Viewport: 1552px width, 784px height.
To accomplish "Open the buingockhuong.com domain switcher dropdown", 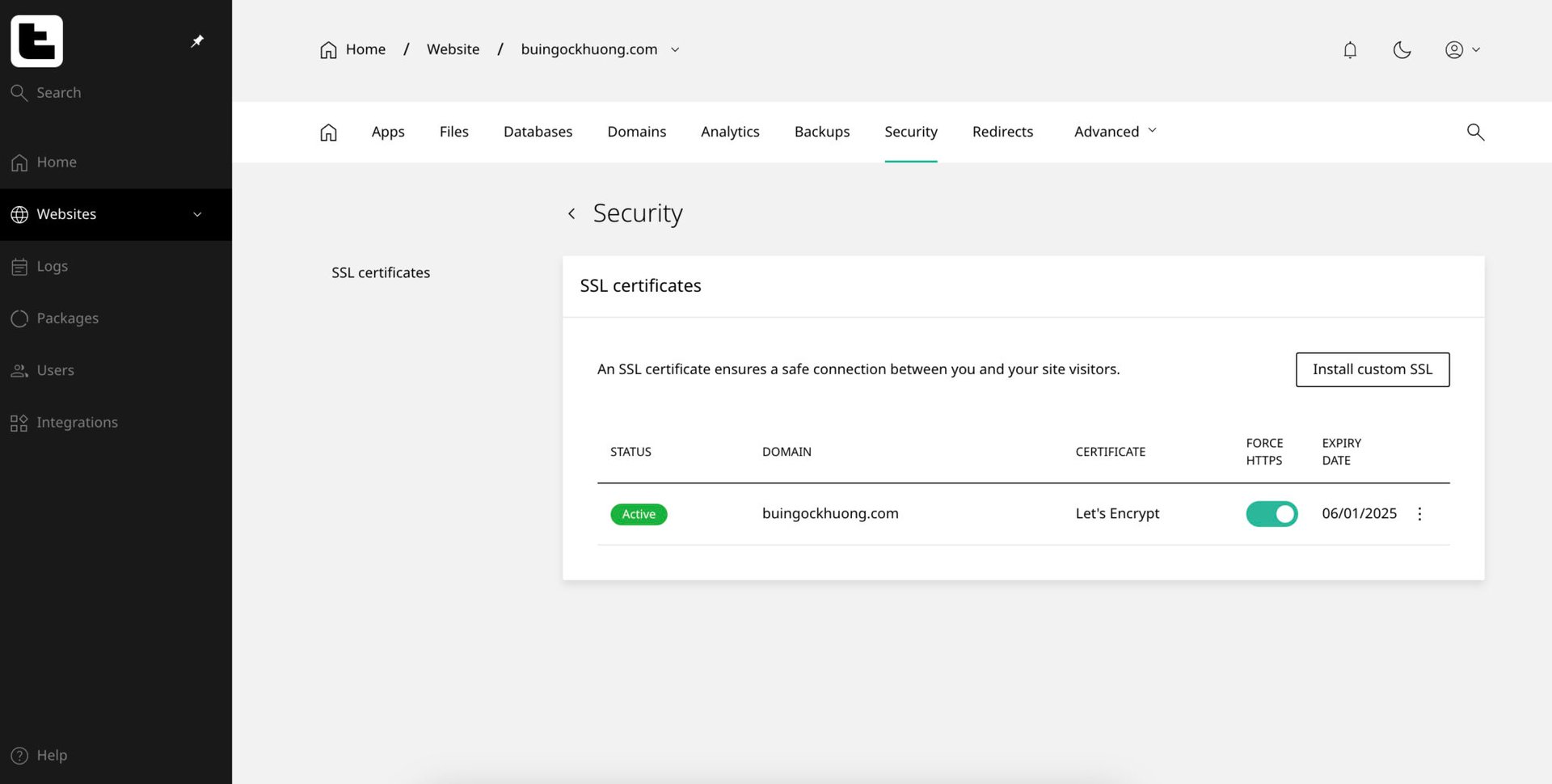I will click(x=676, y=49).
